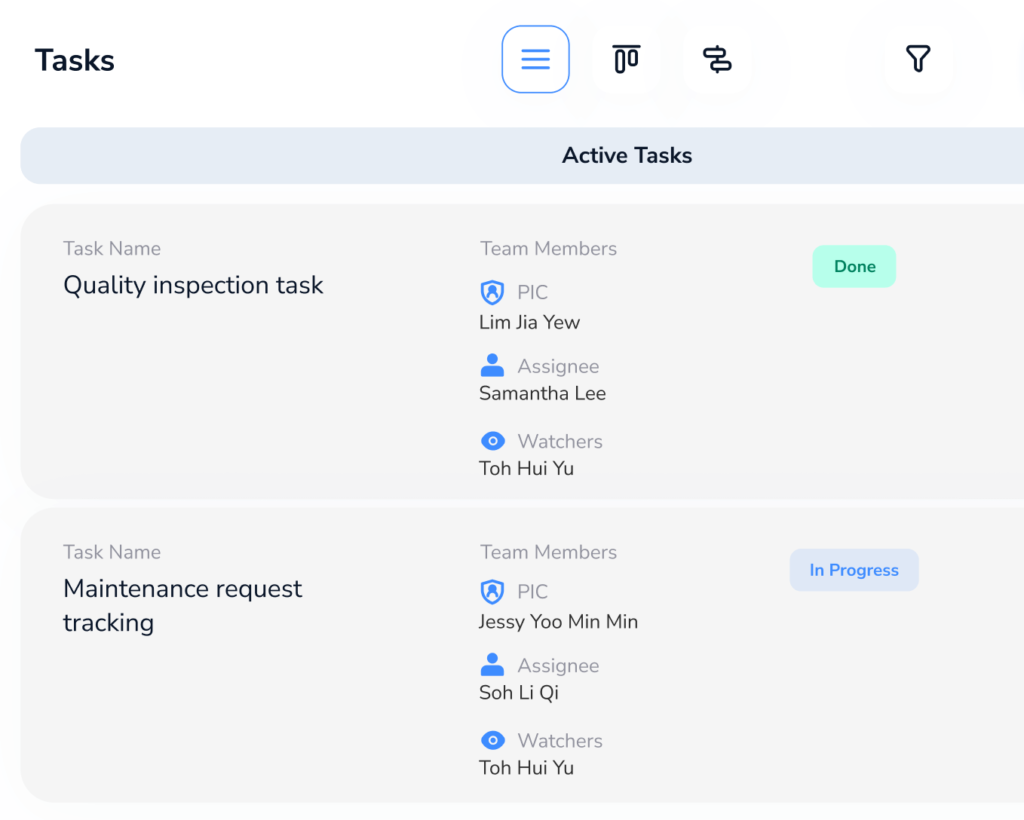Screen dimensions: 1024x820
Task: Open the Quality inspection task title
Action: [193, 285]
